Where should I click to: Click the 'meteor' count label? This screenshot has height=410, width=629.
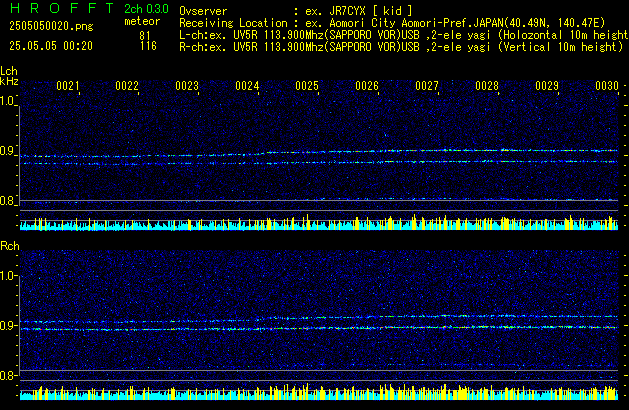(142, 21)
